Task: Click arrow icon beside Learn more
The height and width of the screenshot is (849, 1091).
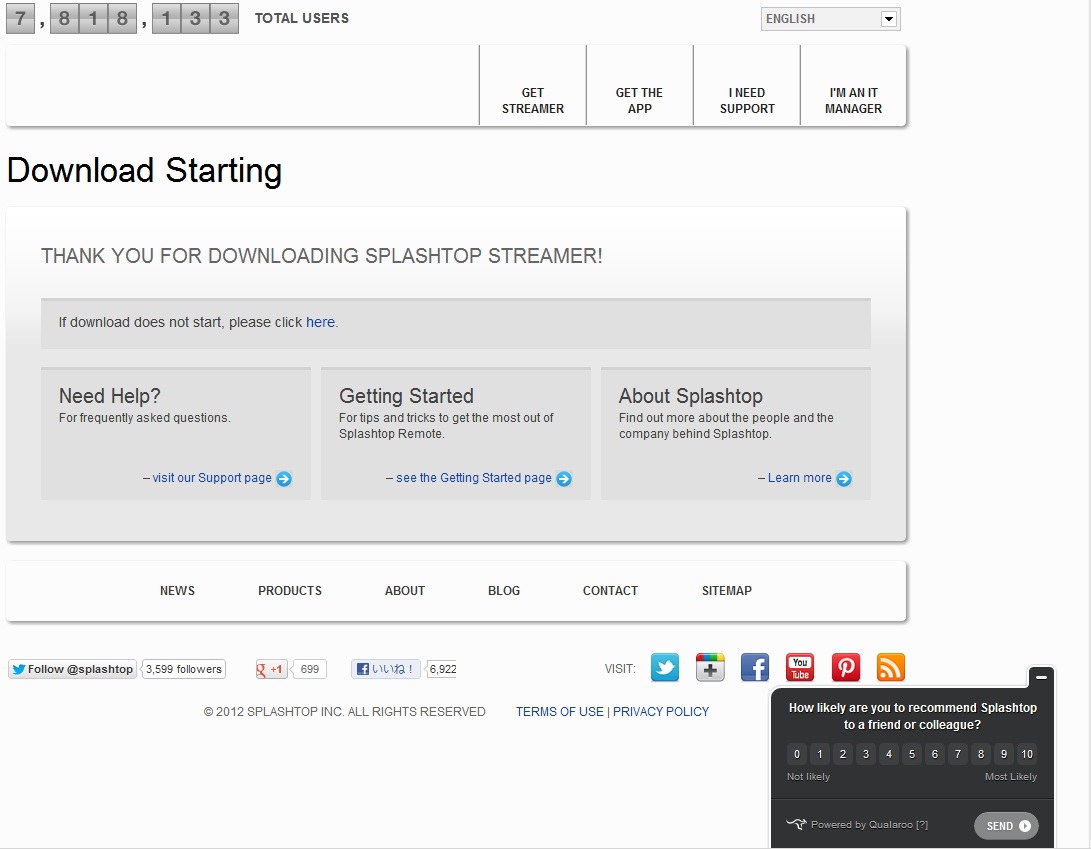Action: click(844, 479)
